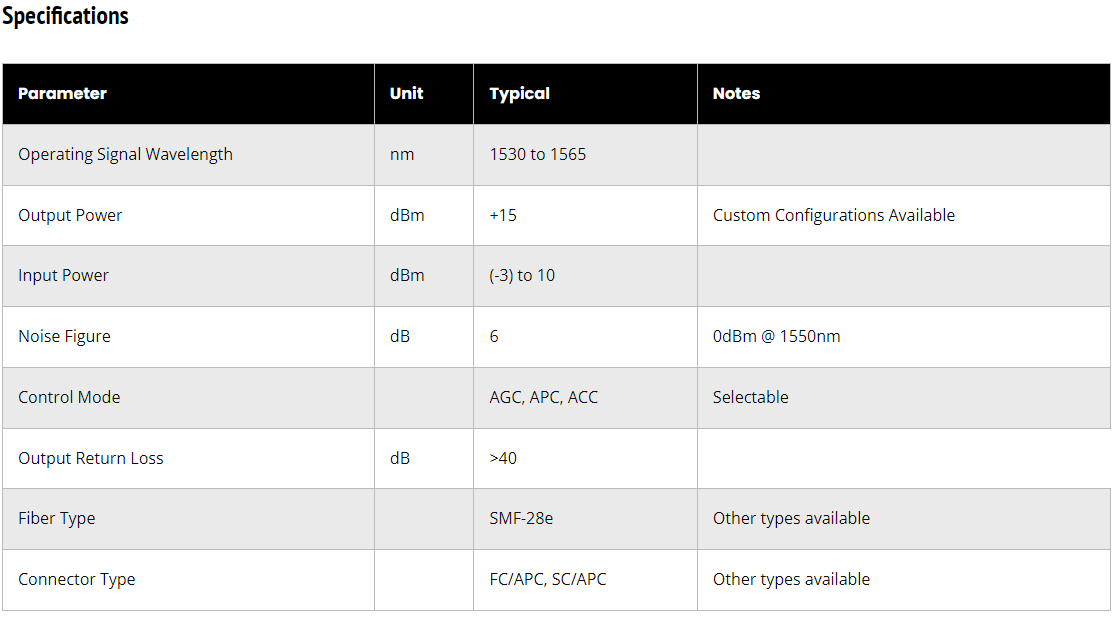Click the Specifications heading

pos(66,17)
